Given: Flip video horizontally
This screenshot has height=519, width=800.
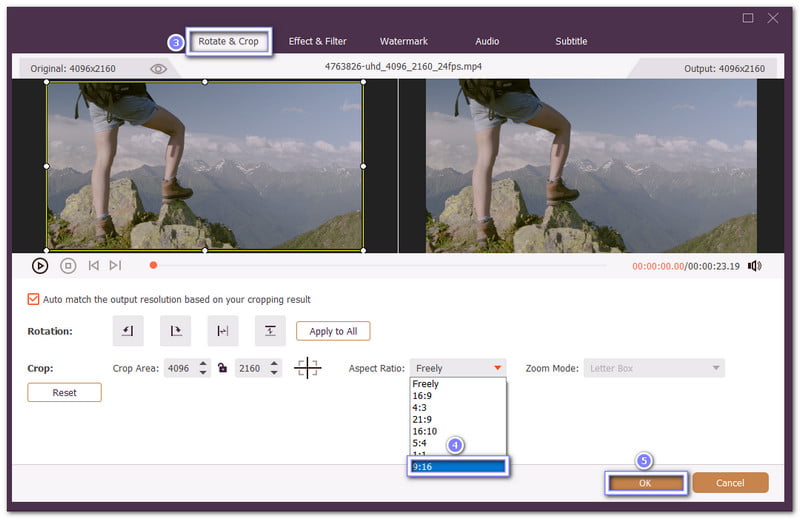Looking at the screenshot, I should coord(223,331).
